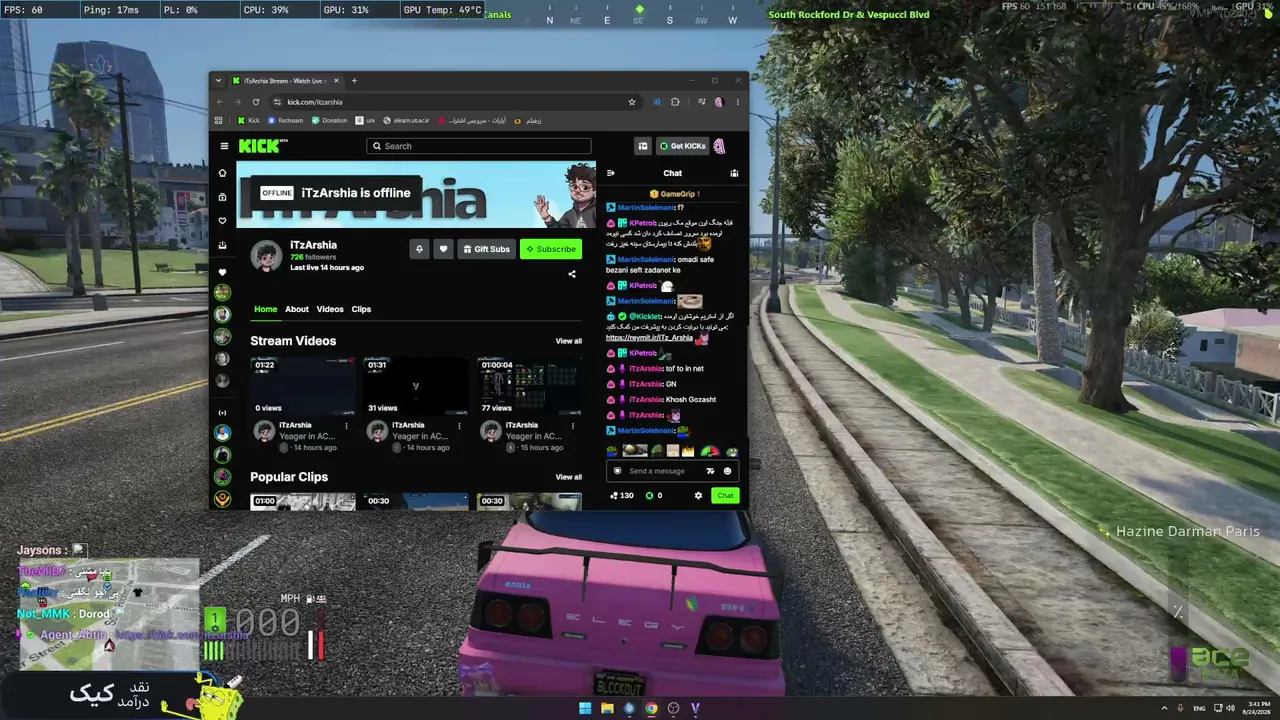Open the Chrome tab search dropdown
Screen dimensions: 1280x720
click(219, 81)
